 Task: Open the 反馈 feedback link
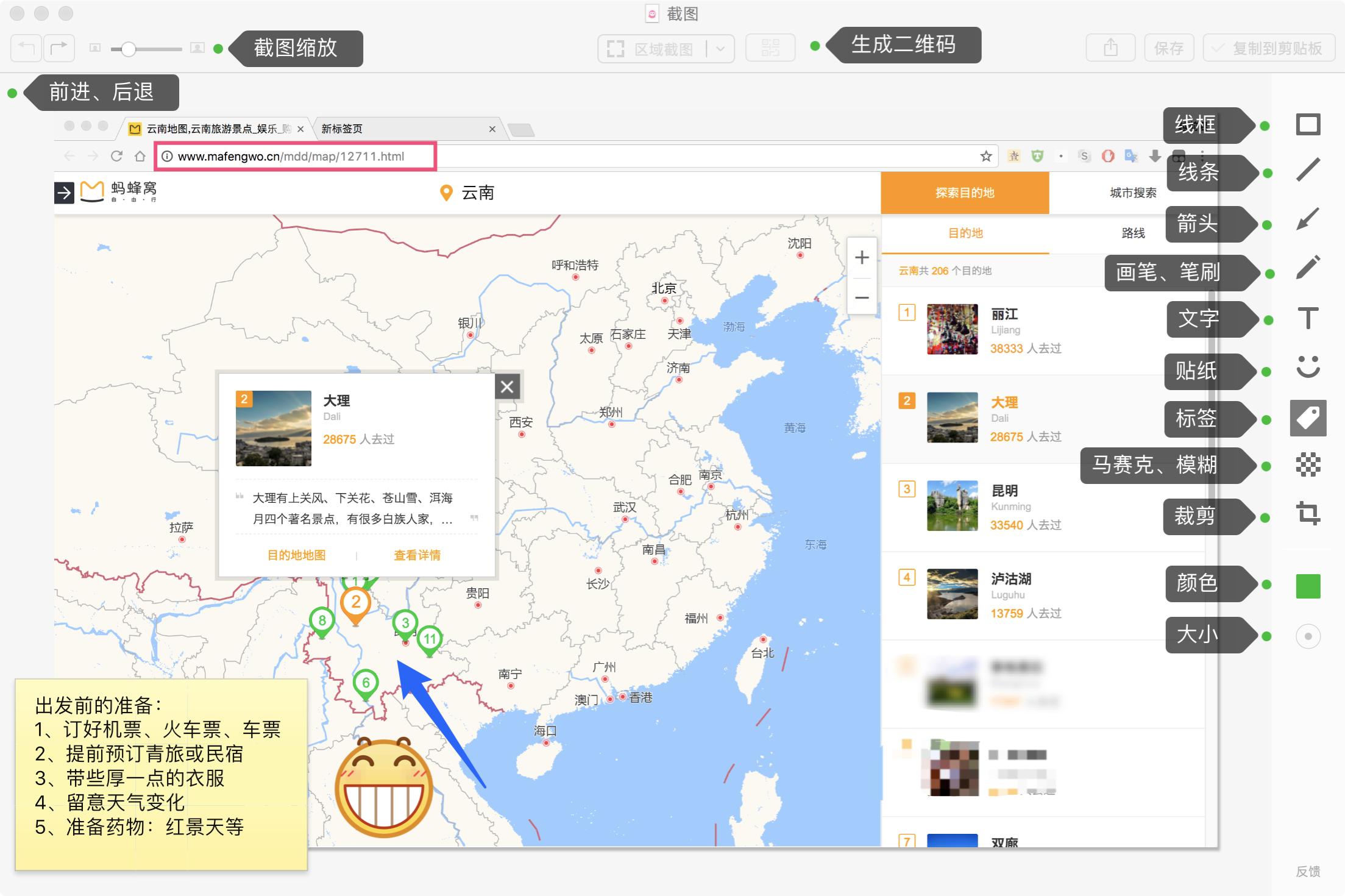(x=1308, y=872)
